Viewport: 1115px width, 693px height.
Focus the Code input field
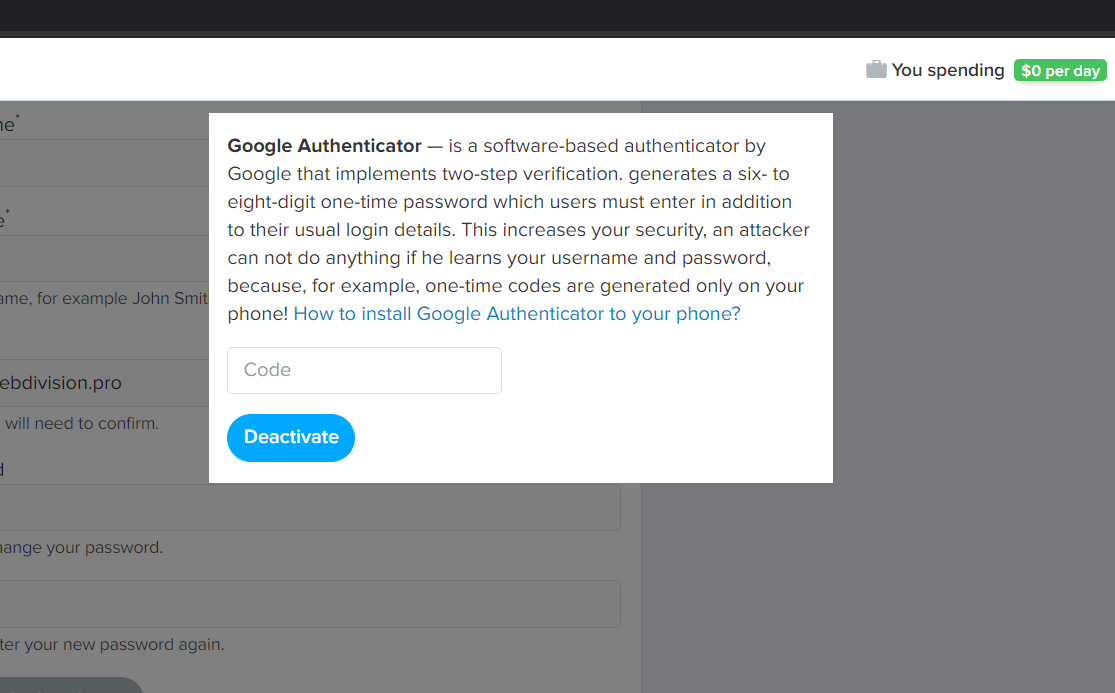tap(364, 370)
